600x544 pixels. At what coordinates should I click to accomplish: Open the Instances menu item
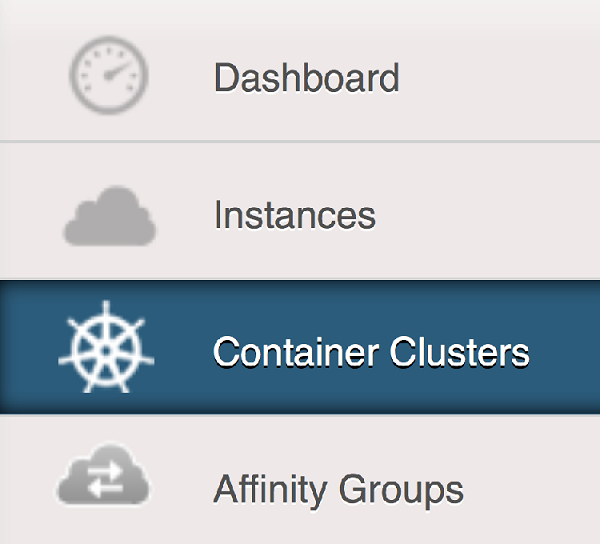(300, 211)
